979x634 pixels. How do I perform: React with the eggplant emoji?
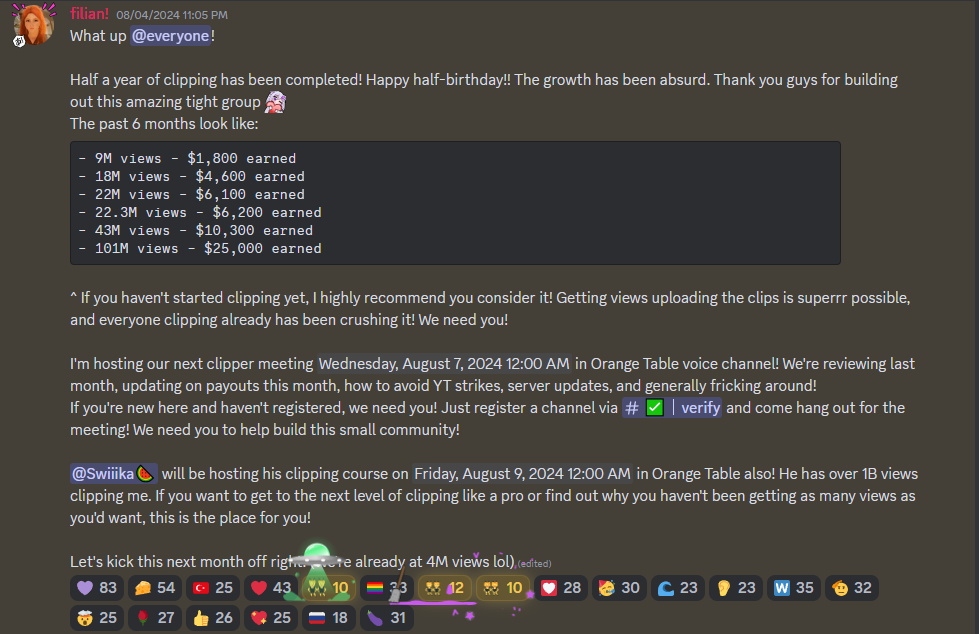pyautogui.click(x=387, y=618)
